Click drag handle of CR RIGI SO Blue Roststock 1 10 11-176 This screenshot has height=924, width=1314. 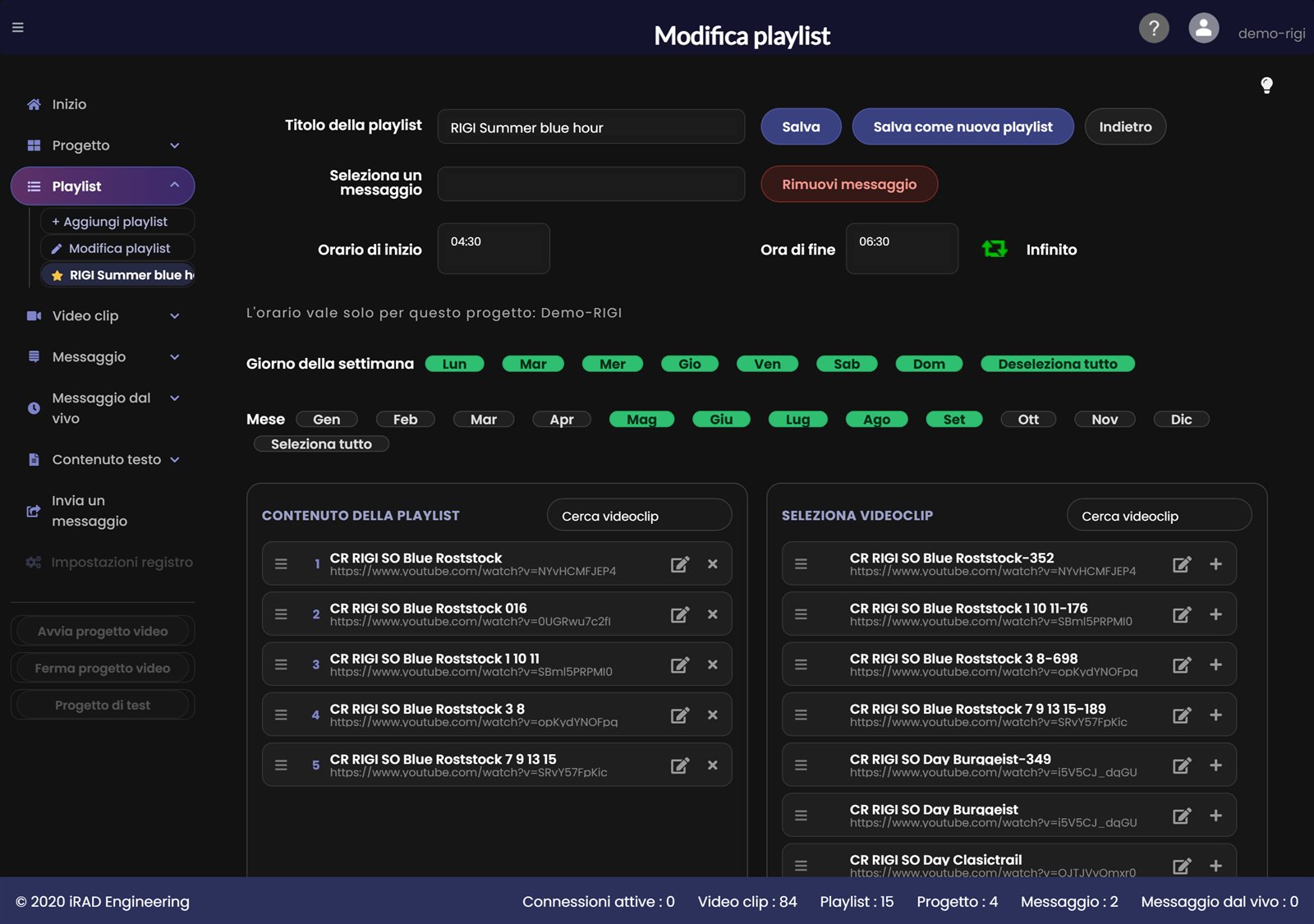(802, 614)
